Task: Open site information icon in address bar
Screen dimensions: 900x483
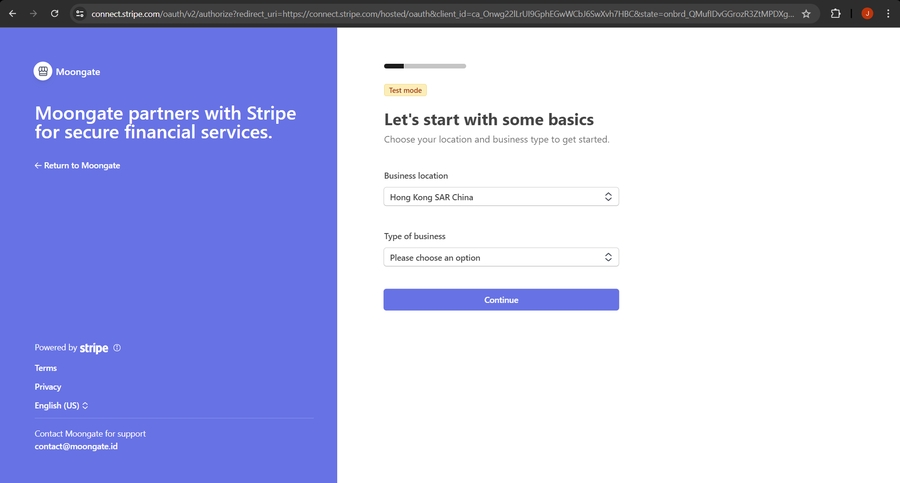Action: pyautogui.click(x=79, y=14)
